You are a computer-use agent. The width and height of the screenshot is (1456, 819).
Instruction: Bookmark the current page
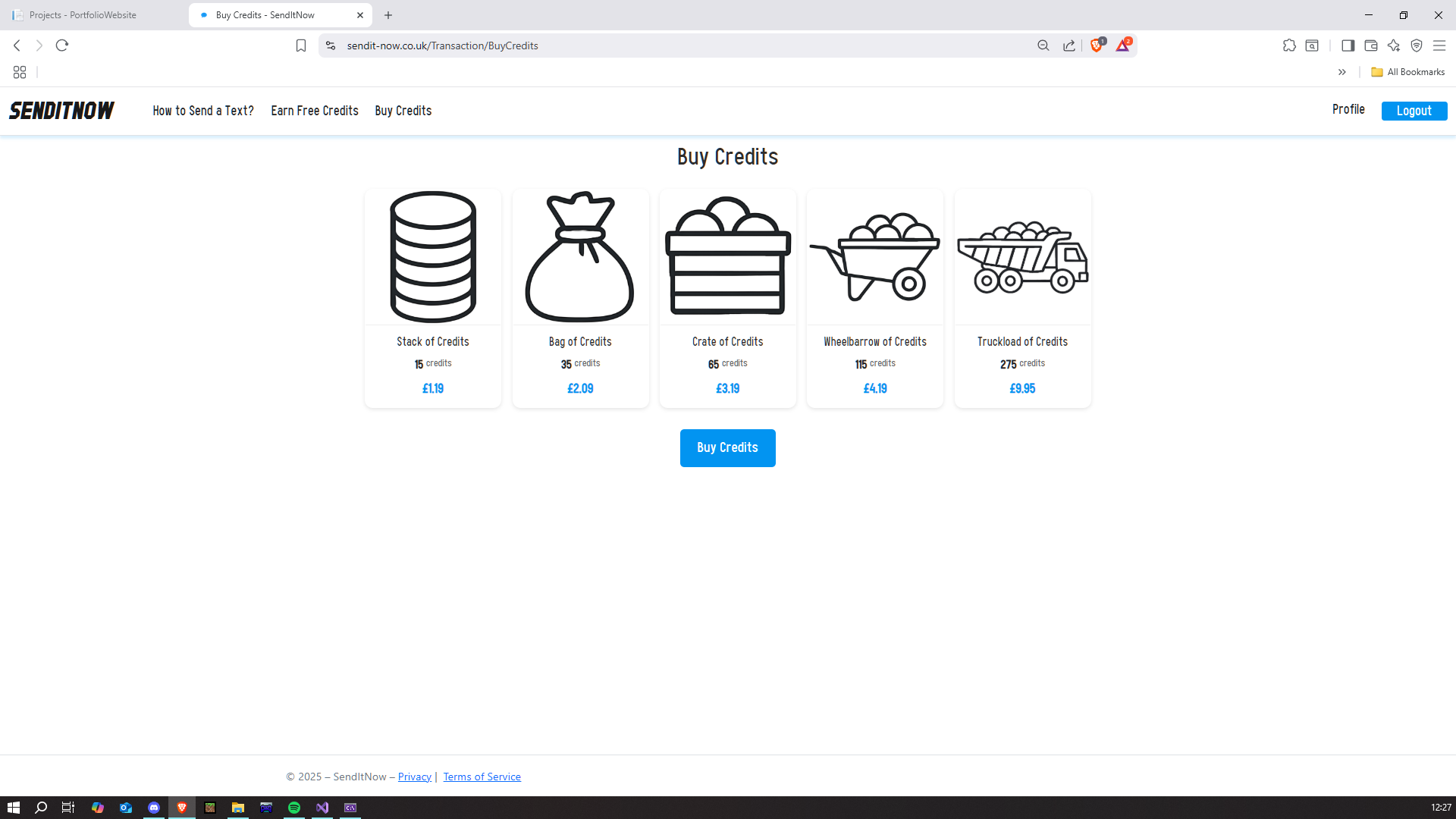[301, 45]
